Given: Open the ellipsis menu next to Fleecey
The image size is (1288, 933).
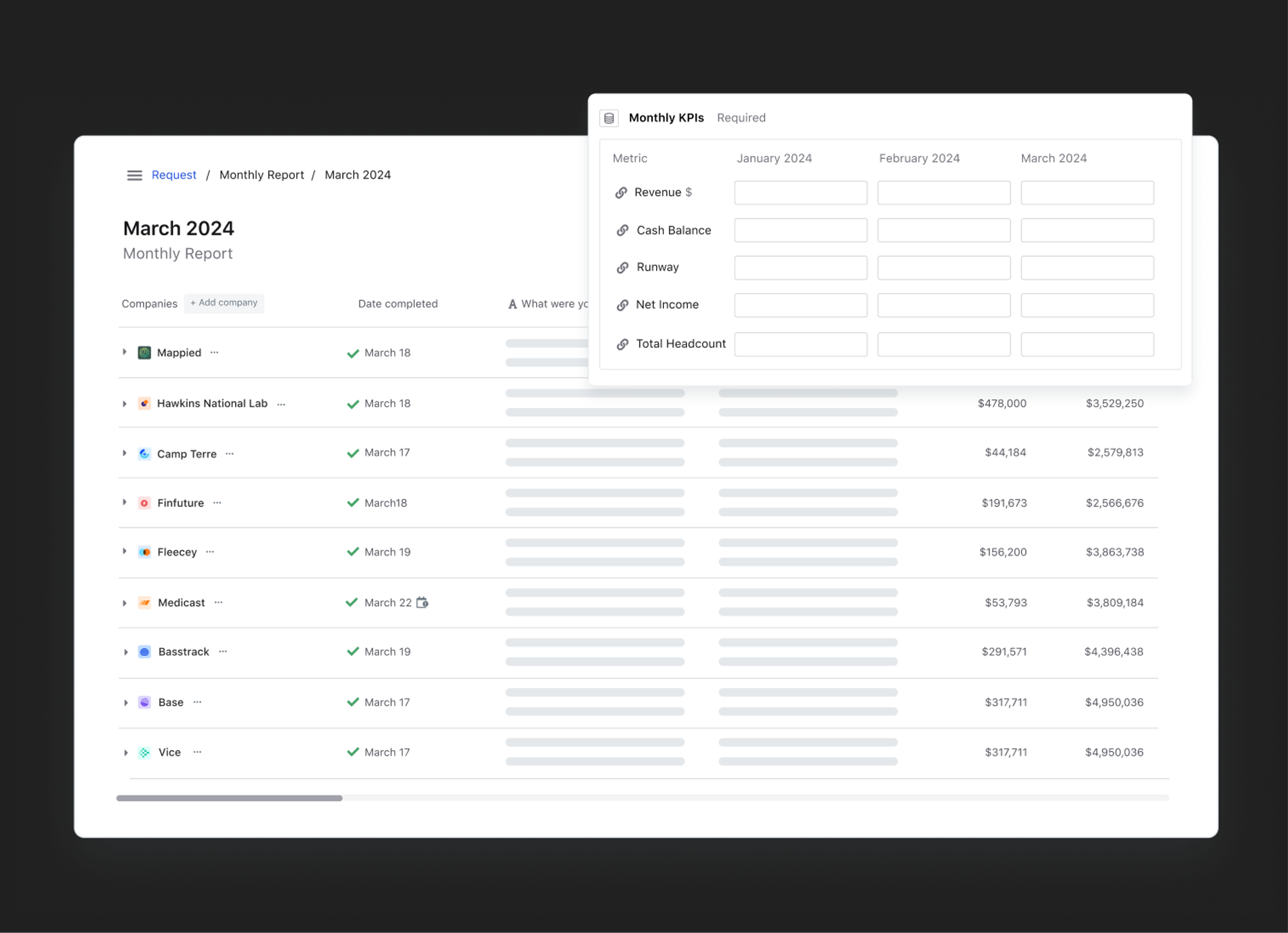Looking at the screenshot, I should 210,552.
